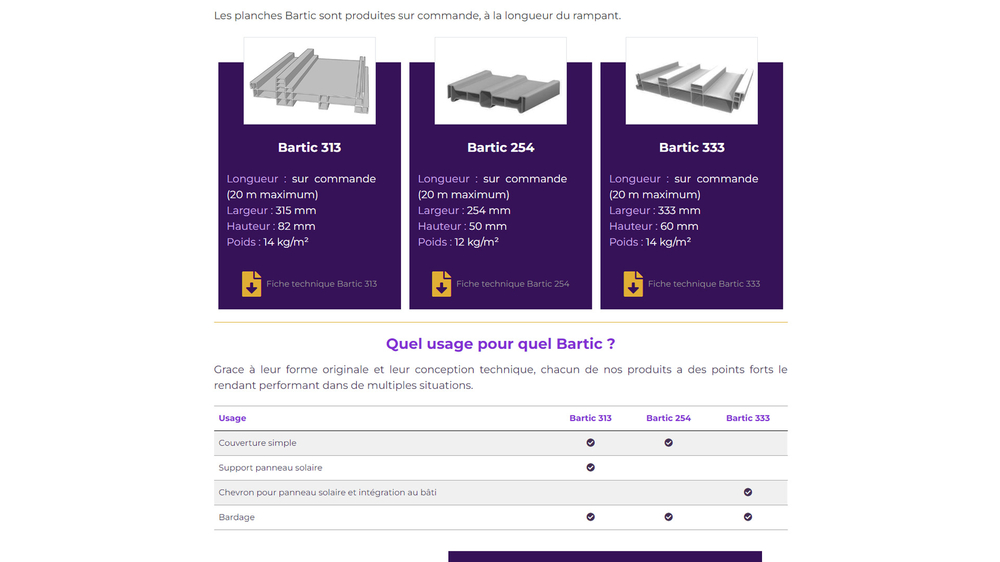1000x562 pixels.
Task: Open the Fiche technique Bartic 313 link
Action: point(321,284)
